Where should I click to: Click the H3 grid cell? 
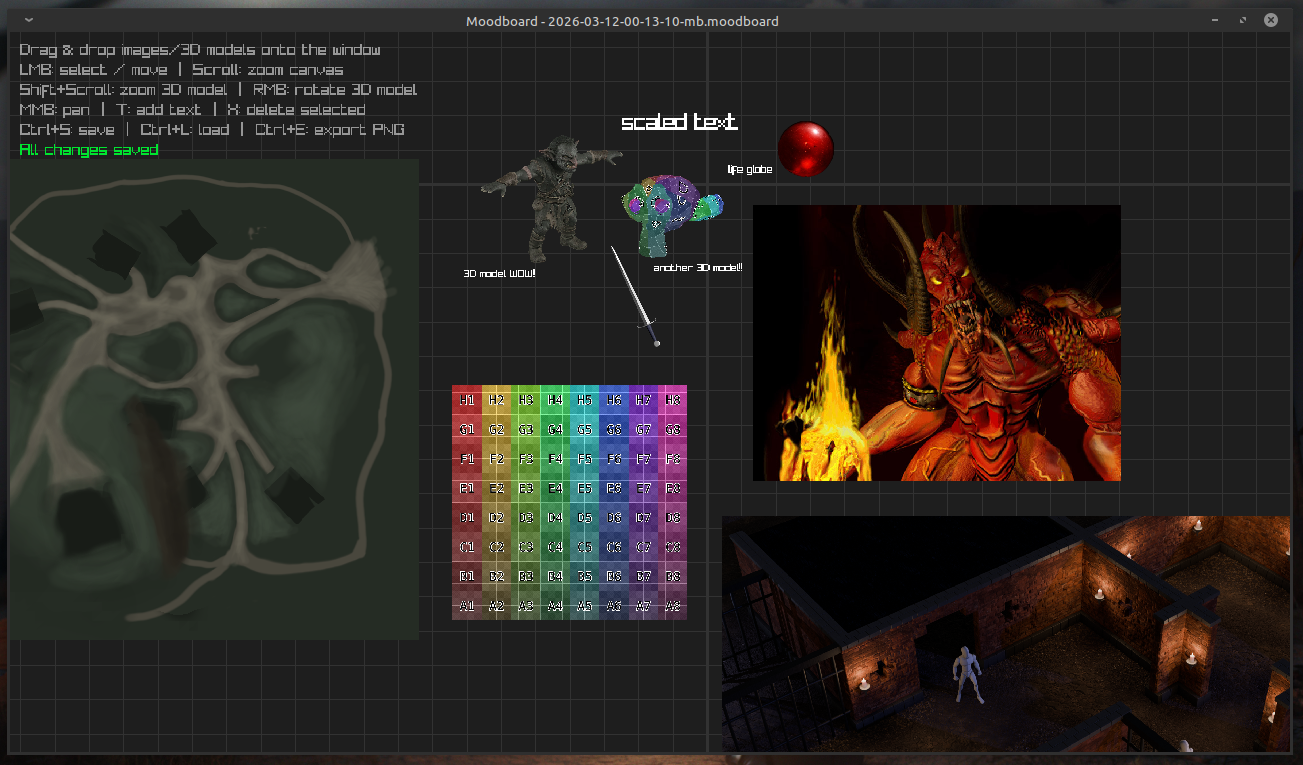click(526, 400)
